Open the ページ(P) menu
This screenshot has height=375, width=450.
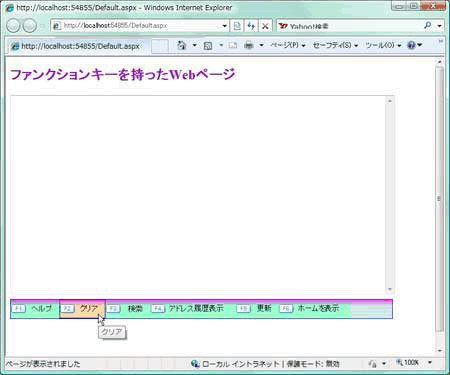pos(288,45)
